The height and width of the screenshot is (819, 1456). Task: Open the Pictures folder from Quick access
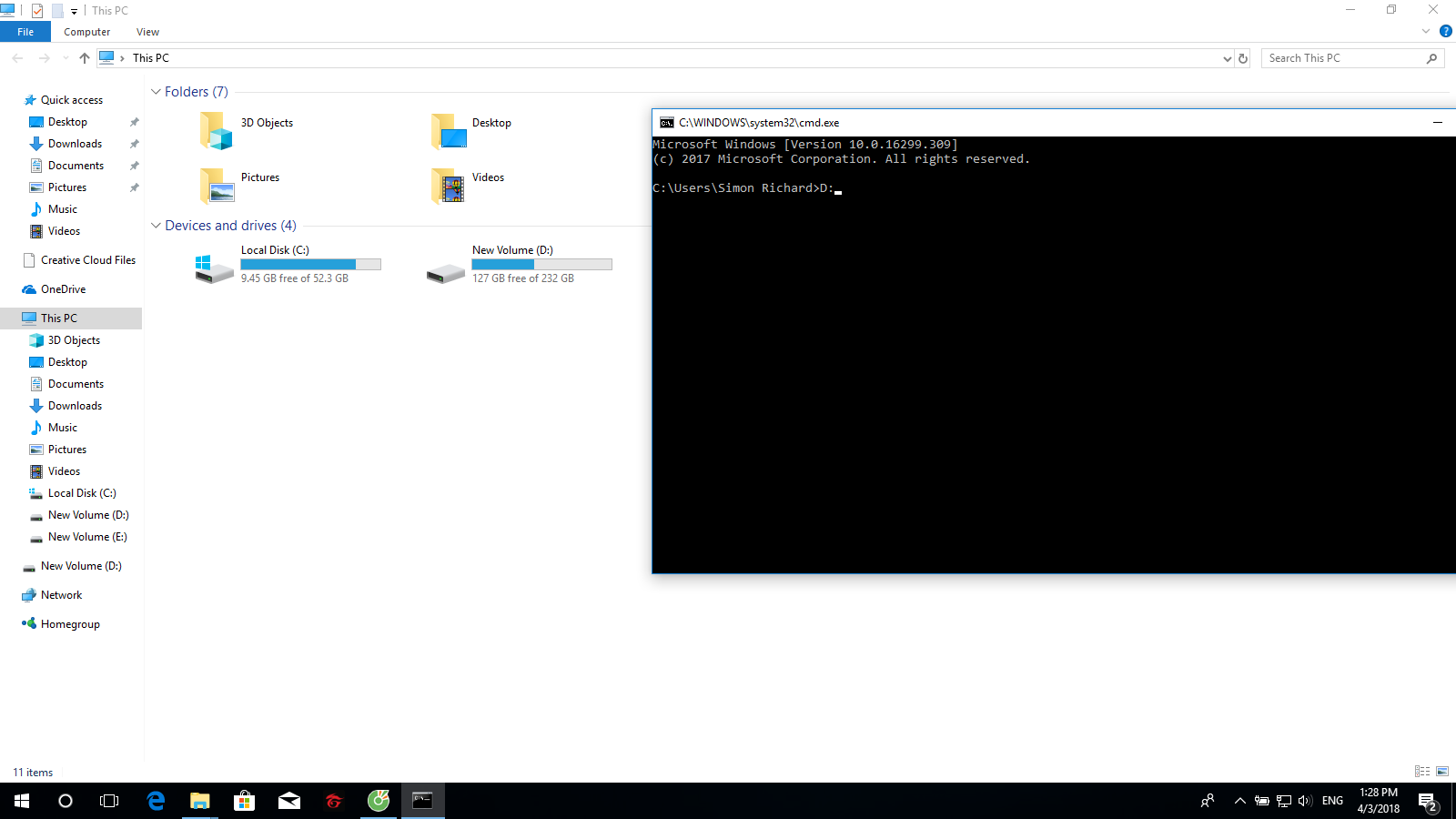(x=67, y=187)
